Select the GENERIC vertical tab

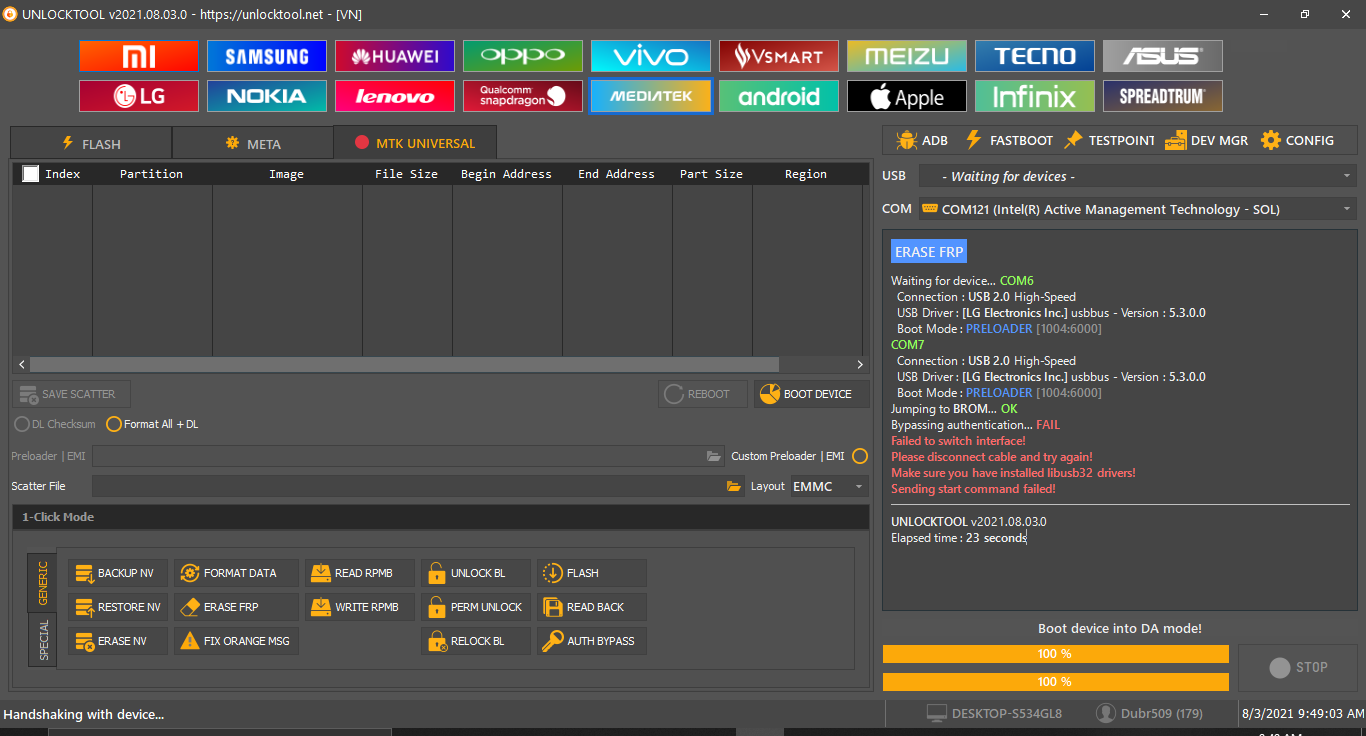43,582
